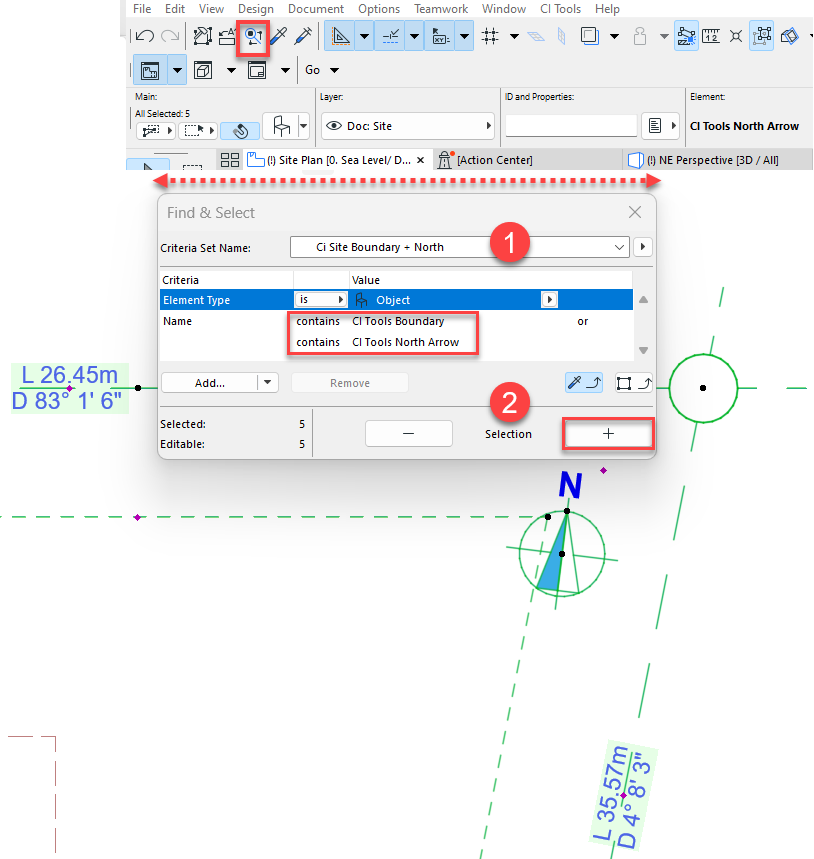This screenshot has height=859, width=814.
Task: Click the ID and Properties input field
Action: 570,126
